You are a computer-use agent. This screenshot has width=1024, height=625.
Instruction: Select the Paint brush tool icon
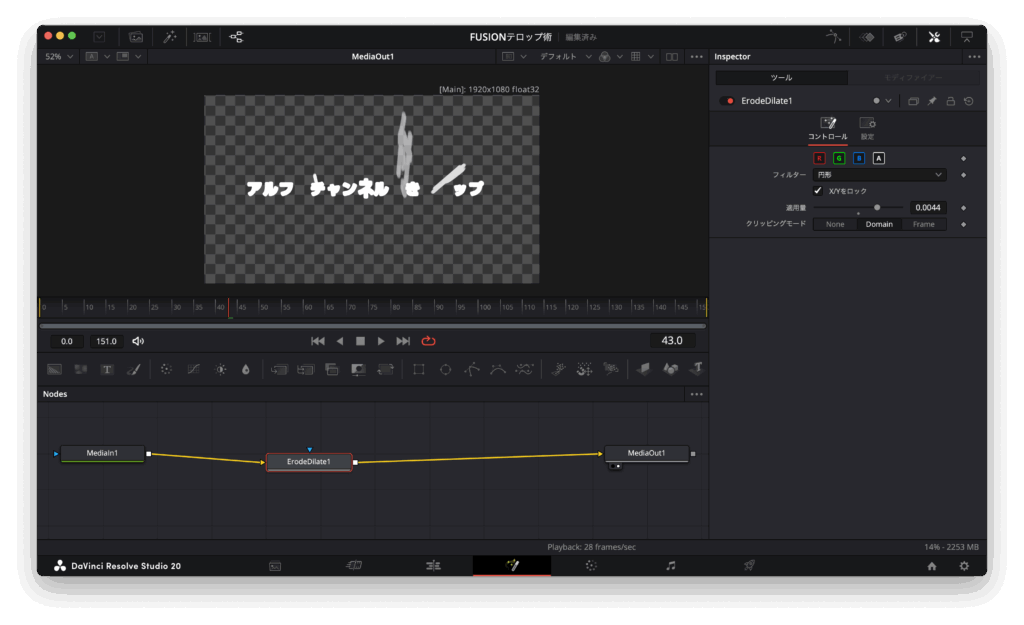(x=133, y=369)
